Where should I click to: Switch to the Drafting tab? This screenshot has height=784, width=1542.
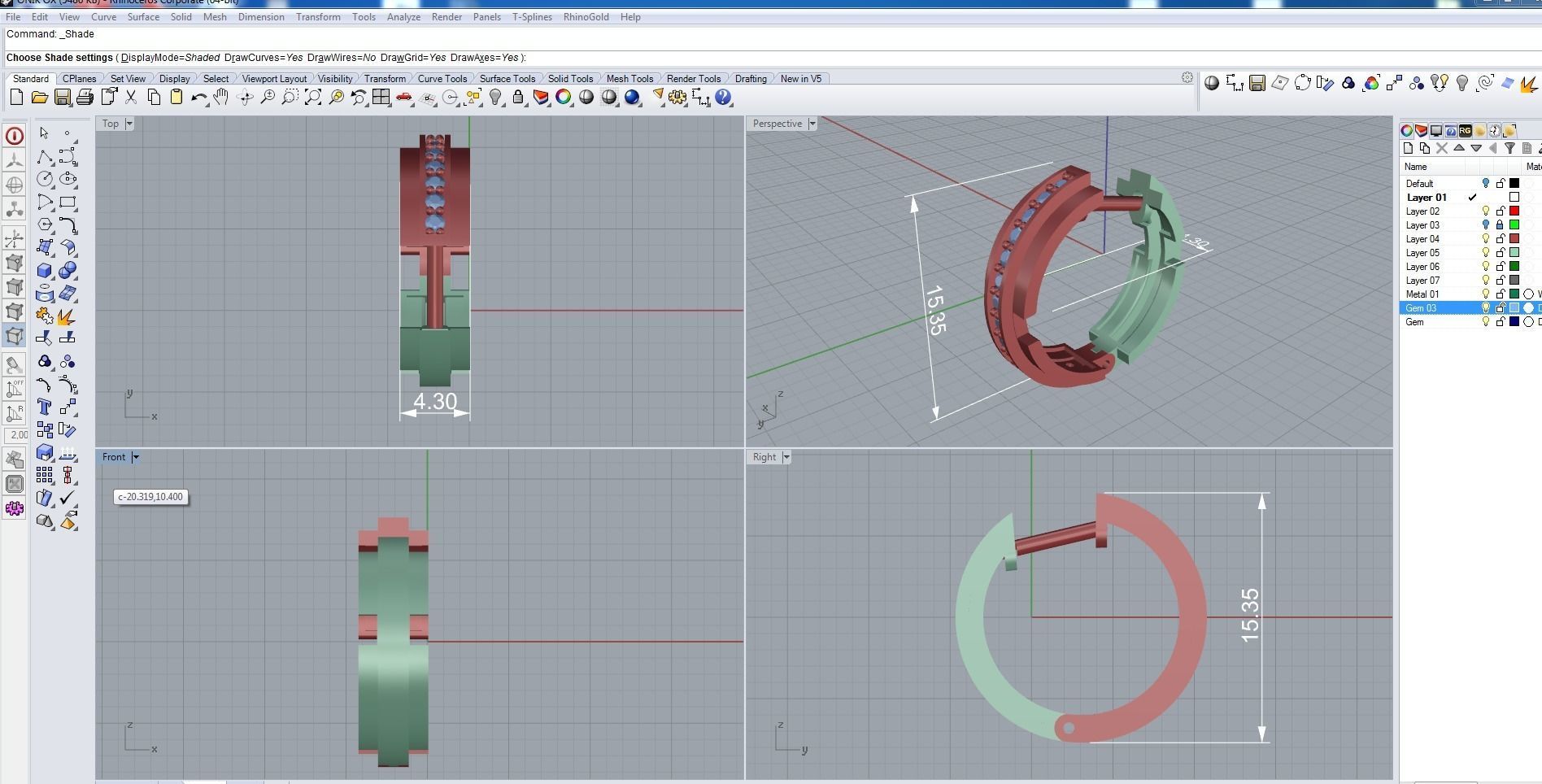751,79
